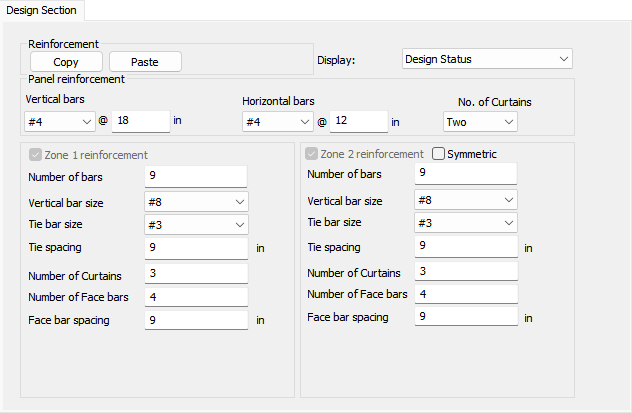Expand the panel Vertical bars size dropdown
This screenshot has height=413, width=632.
[59, 121]
